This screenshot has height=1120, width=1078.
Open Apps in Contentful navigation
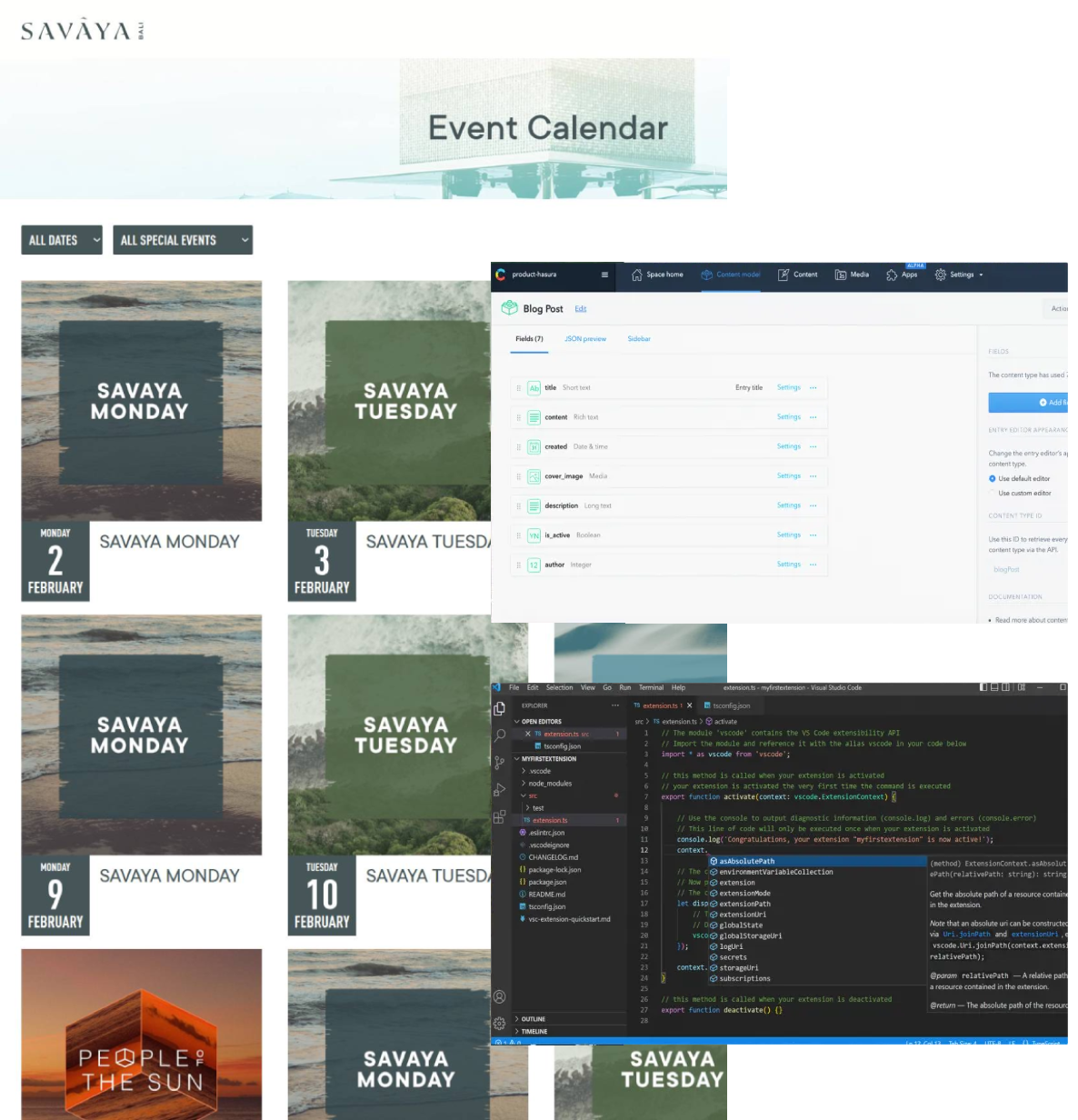click(902, 275)
